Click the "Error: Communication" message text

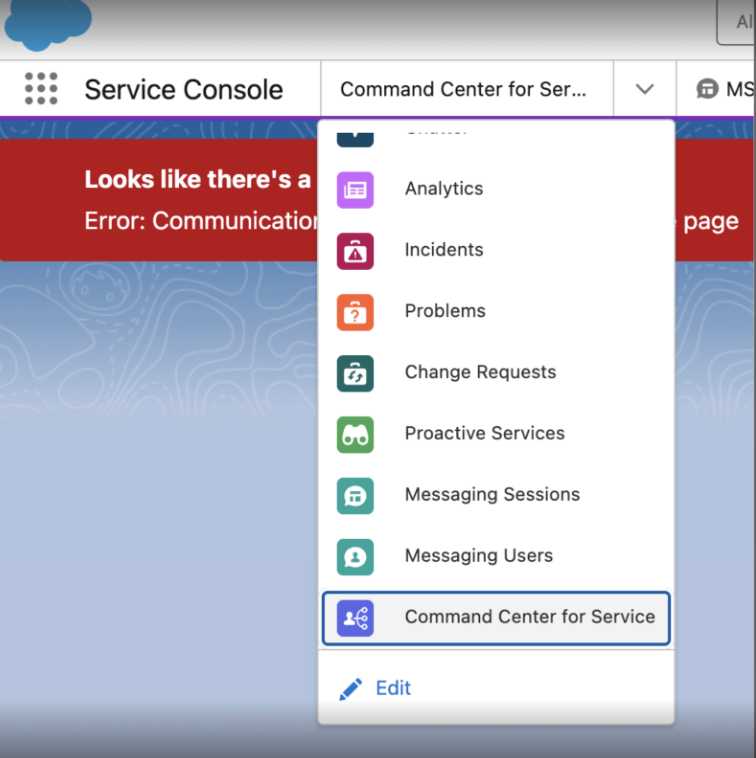[201, 221]
